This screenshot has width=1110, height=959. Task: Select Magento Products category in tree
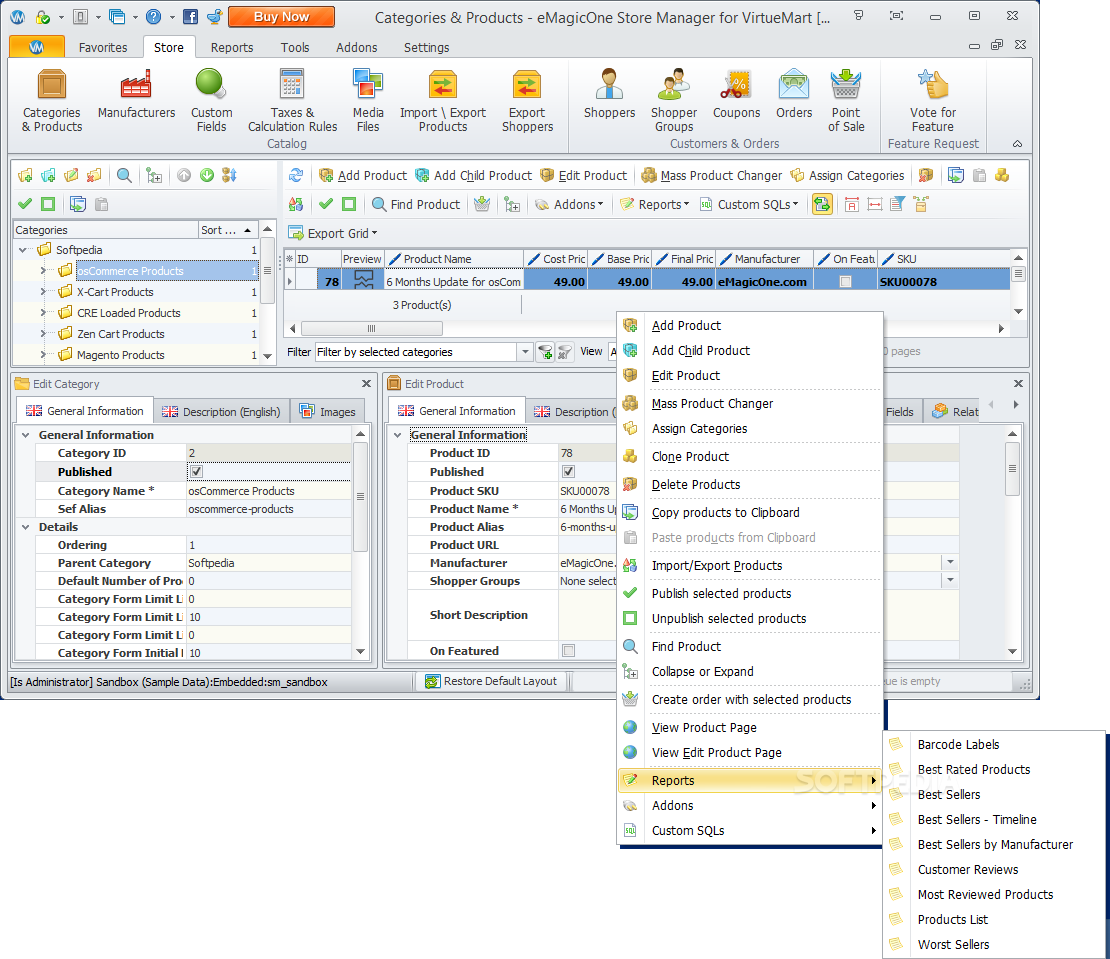pyautogui.click(x=120, y=355)
